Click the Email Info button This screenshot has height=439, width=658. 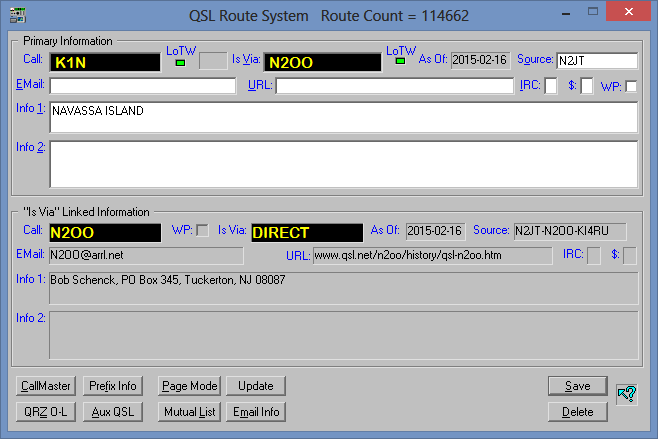tap(255, 412)
